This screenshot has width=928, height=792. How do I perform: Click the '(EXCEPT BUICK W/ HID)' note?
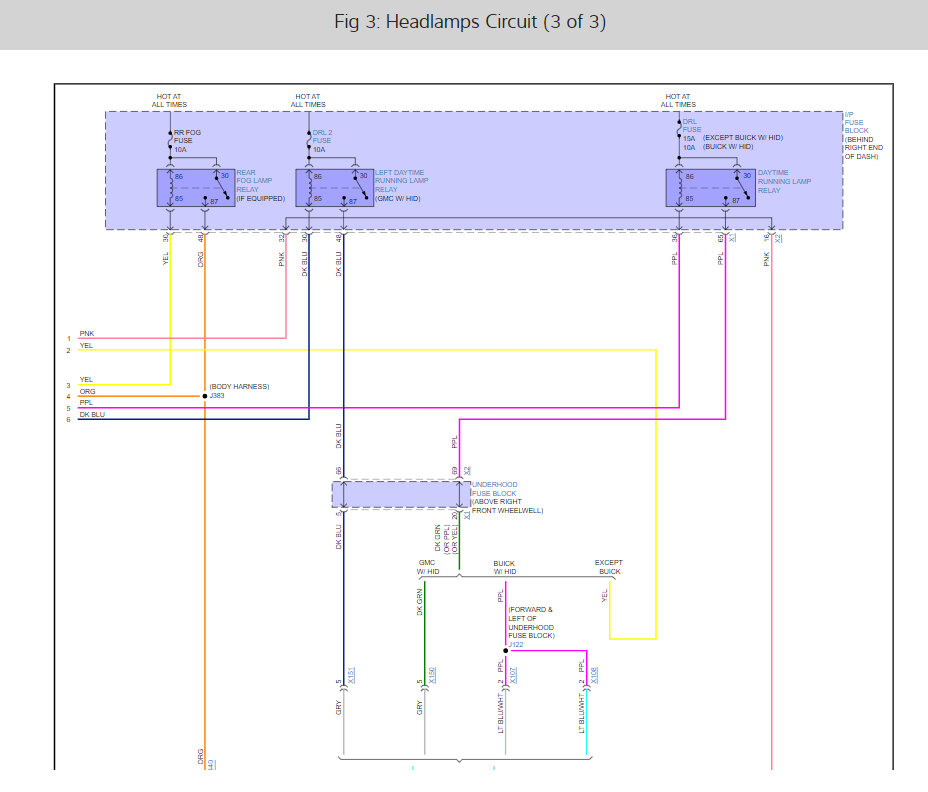point(743,137)
